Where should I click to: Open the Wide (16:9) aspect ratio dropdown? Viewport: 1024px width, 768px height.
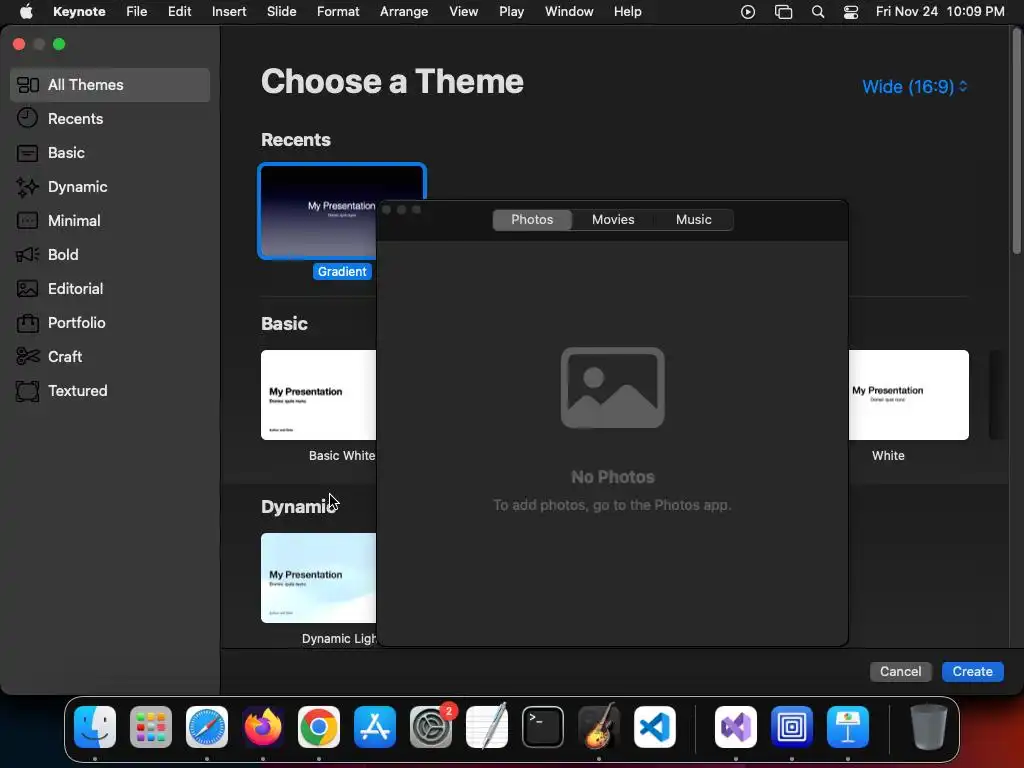(914, 87)
